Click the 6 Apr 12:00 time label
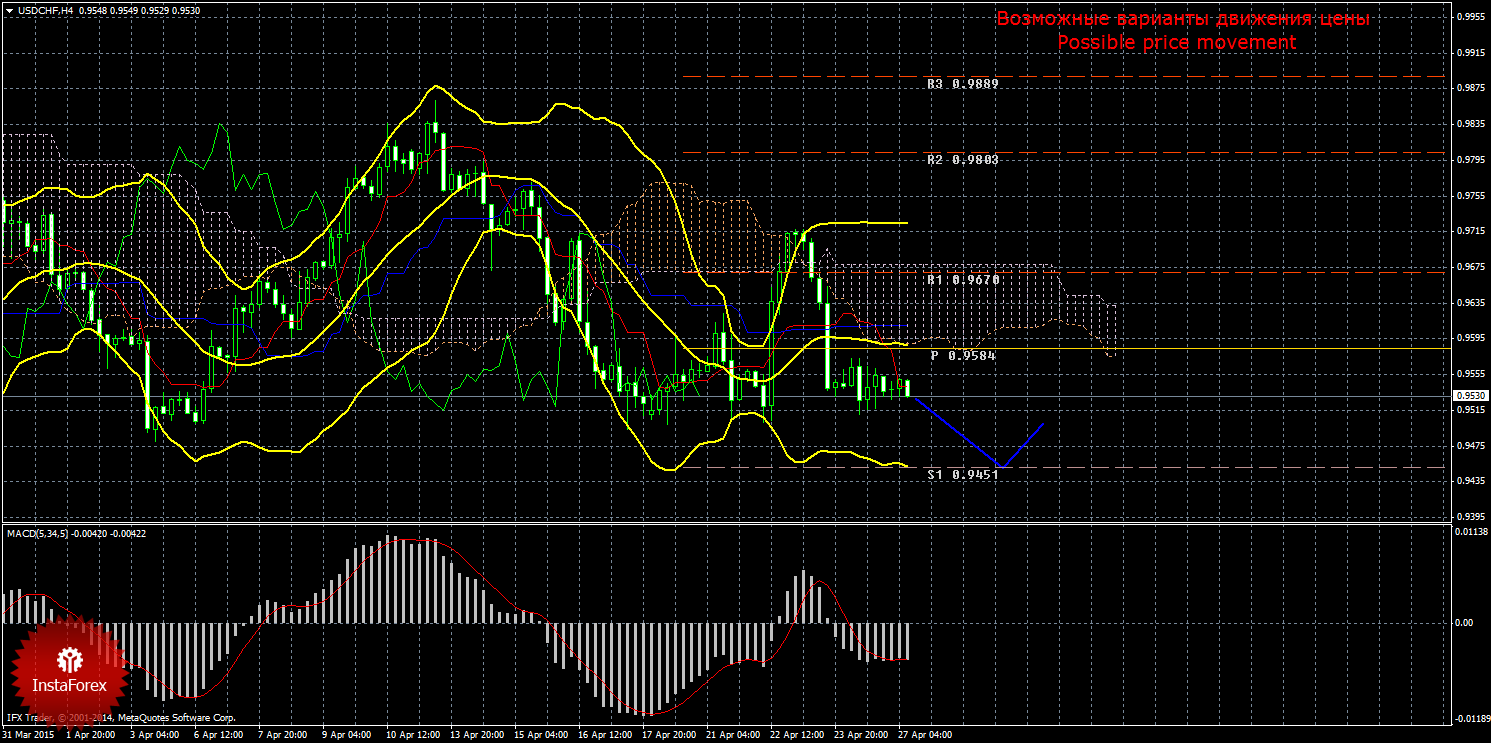This screenshot has height=743, width=1491. click(x=218, y=735)
